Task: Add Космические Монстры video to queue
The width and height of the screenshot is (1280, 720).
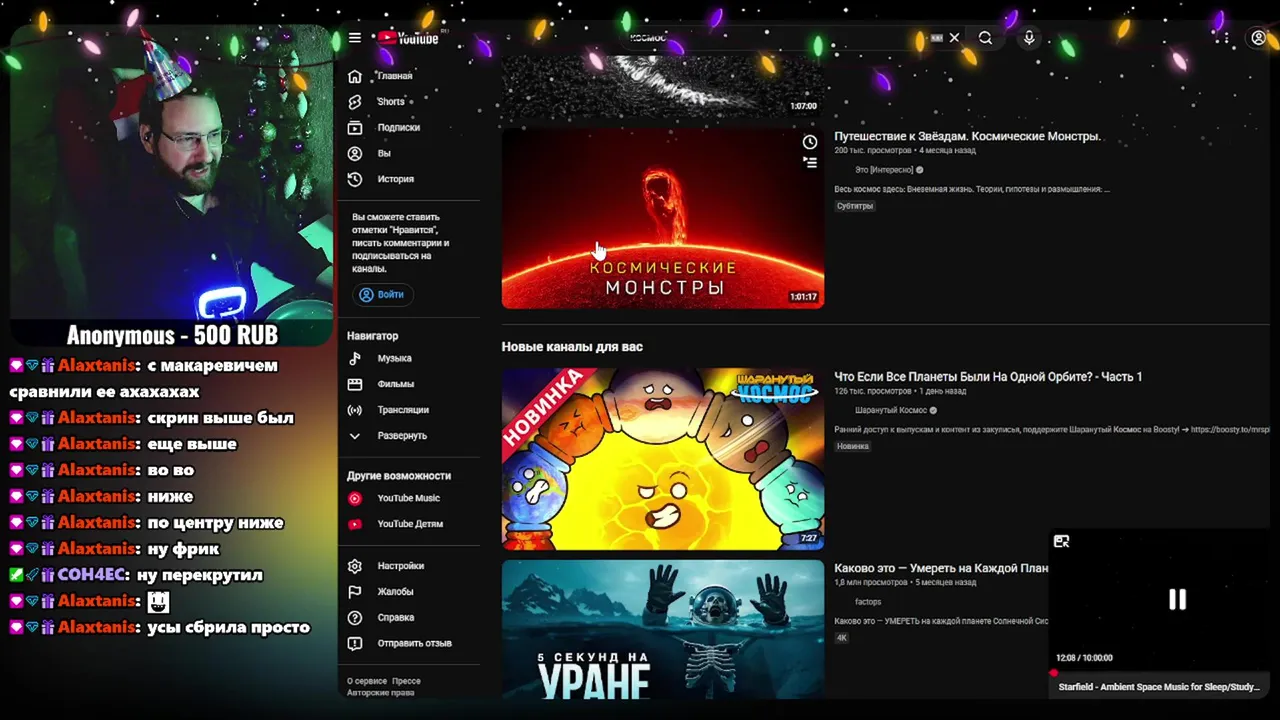Action: tap(810, 162)
